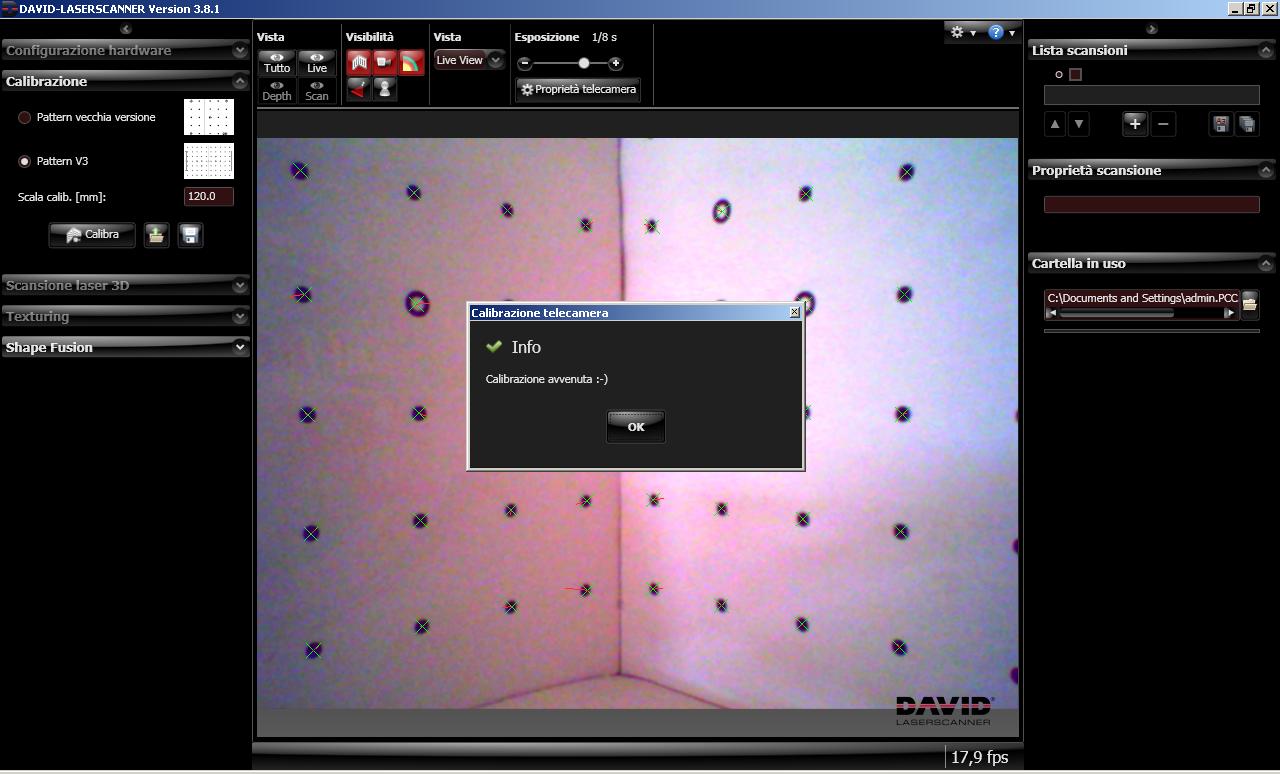Viewport: 1280px width, 774px height.
Task: Click the exposure slider handle
Action: 584,63
